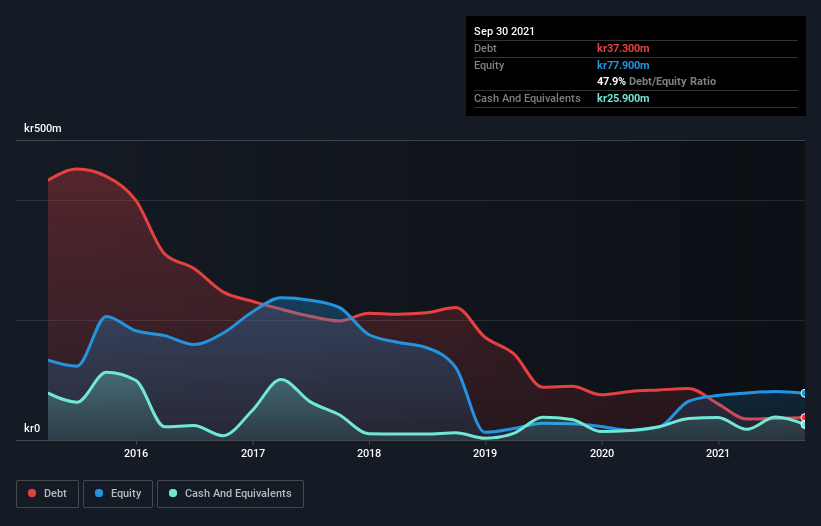This screenshot has height=526, width=821.
Task: Click the blue Equity legend dot
Action: click(99, 493)
